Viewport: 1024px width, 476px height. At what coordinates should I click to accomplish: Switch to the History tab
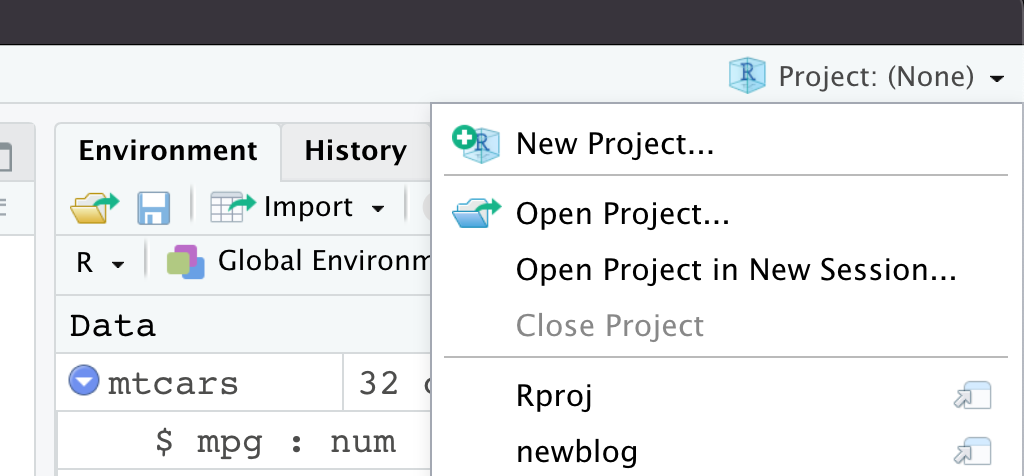coord(355,151)
